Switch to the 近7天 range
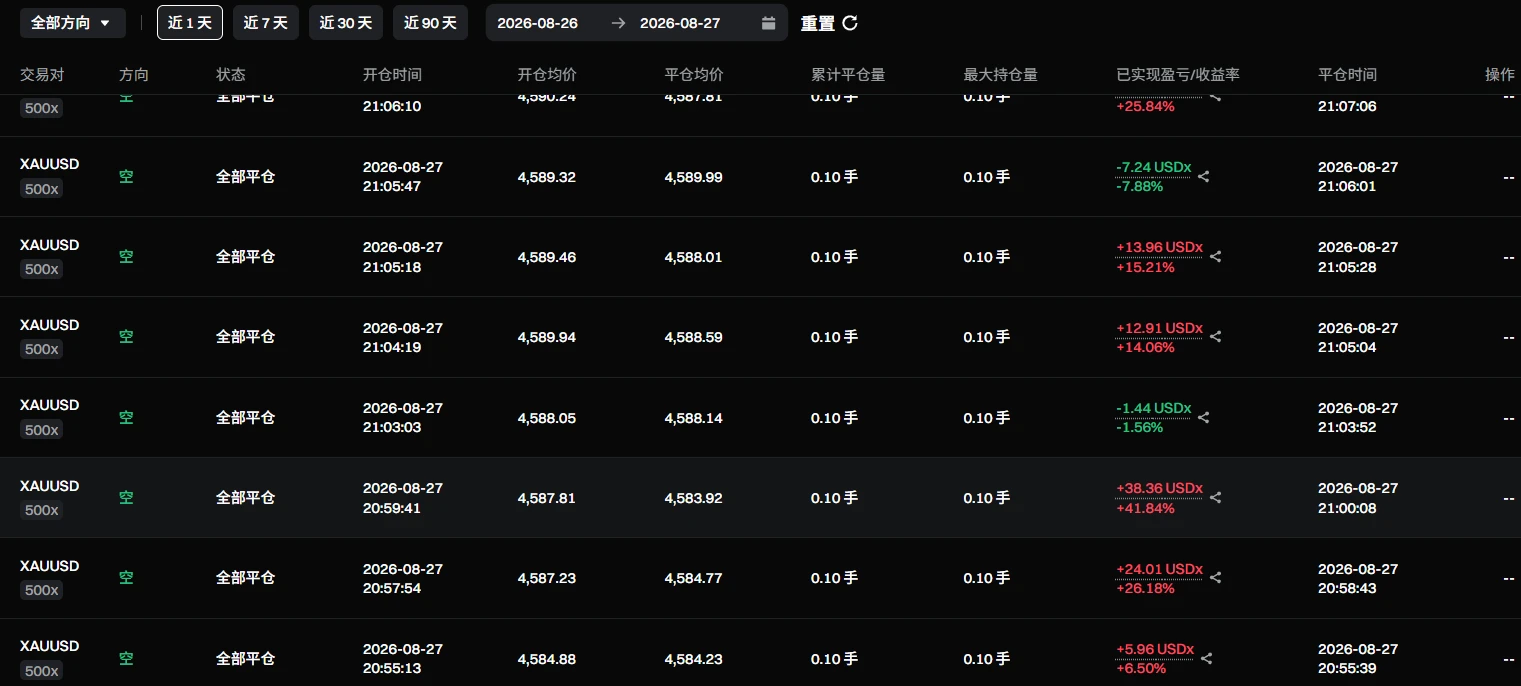This screenshot has height=686, width=1521. click(266, 23)
